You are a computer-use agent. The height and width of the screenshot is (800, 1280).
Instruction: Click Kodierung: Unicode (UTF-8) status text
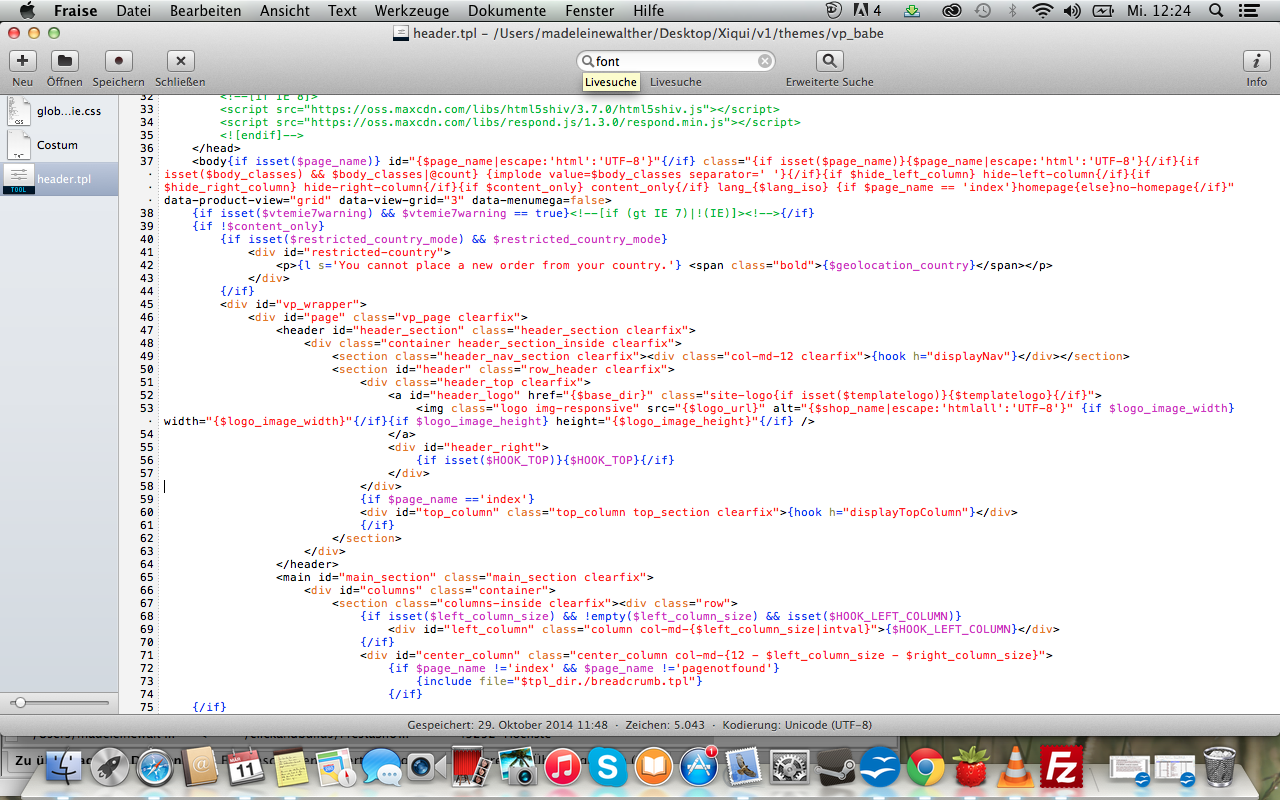coord(797,724)
